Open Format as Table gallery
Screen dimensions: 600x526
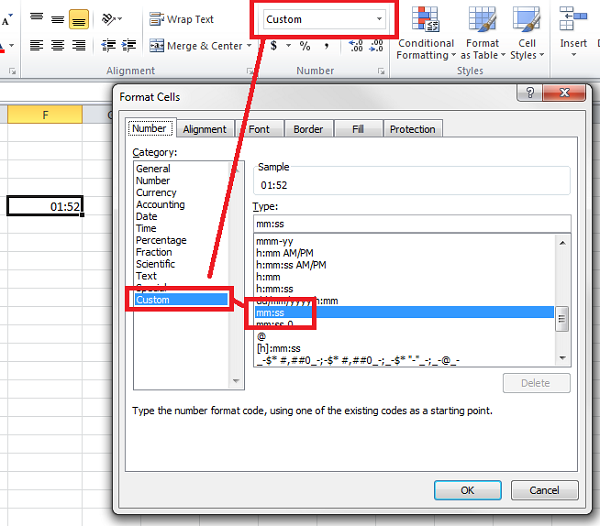pyautogui.click(x=483, y=33)
